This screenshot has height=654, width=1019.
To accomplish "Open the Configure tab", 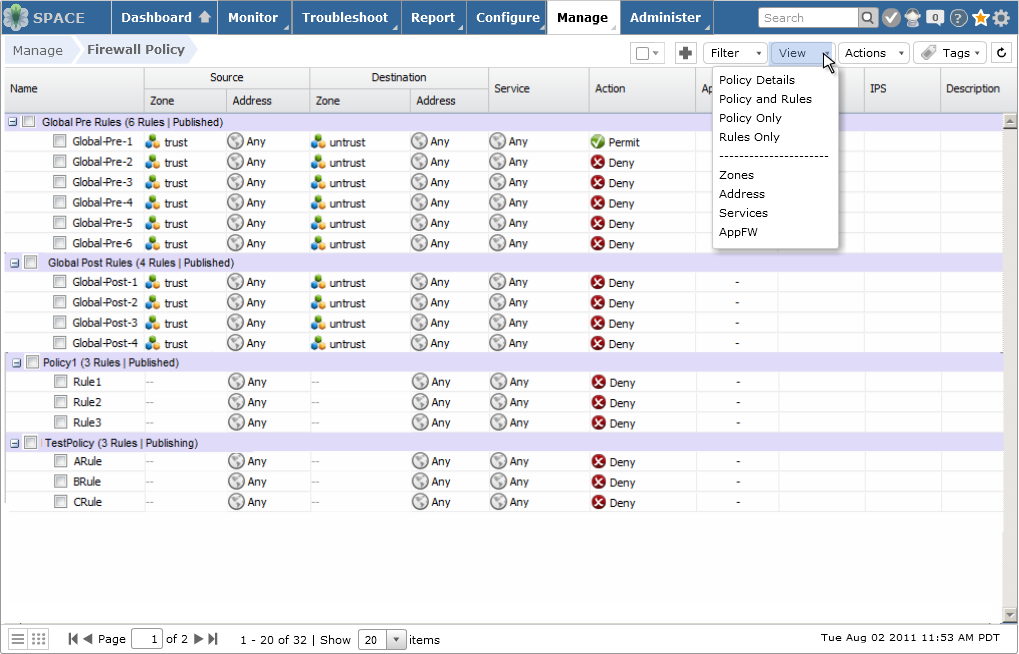I will coord(507,18).
